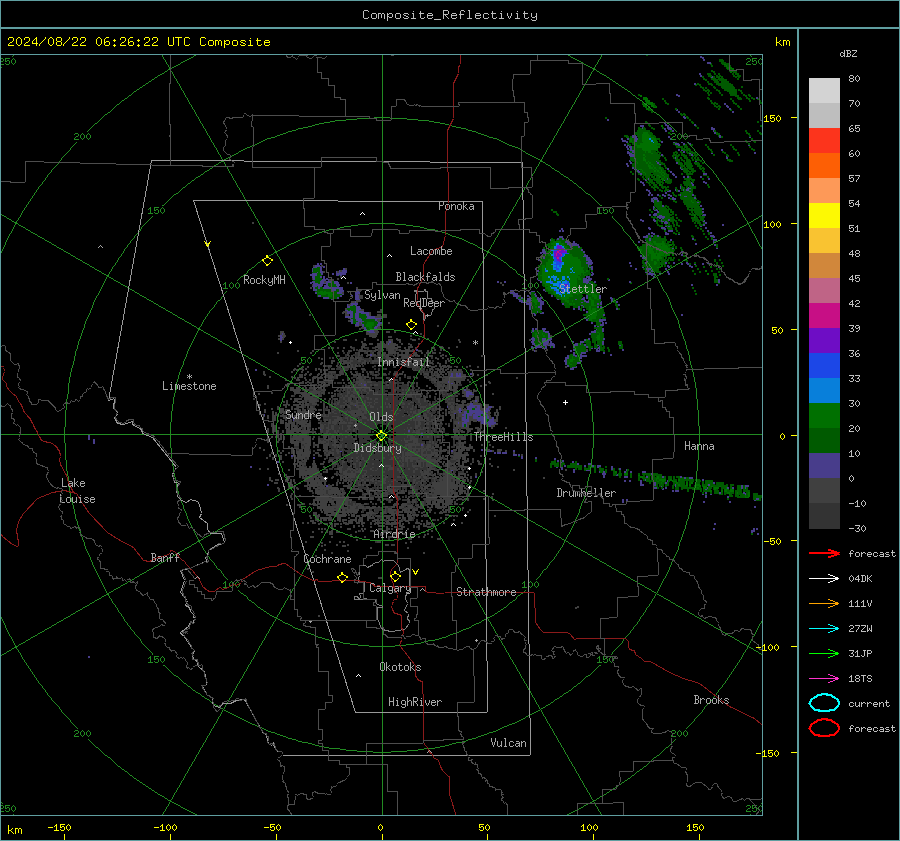Click the 'Innisfail' map label
Image resolution: width=900 pixels, height=841 pixels.
403,362
